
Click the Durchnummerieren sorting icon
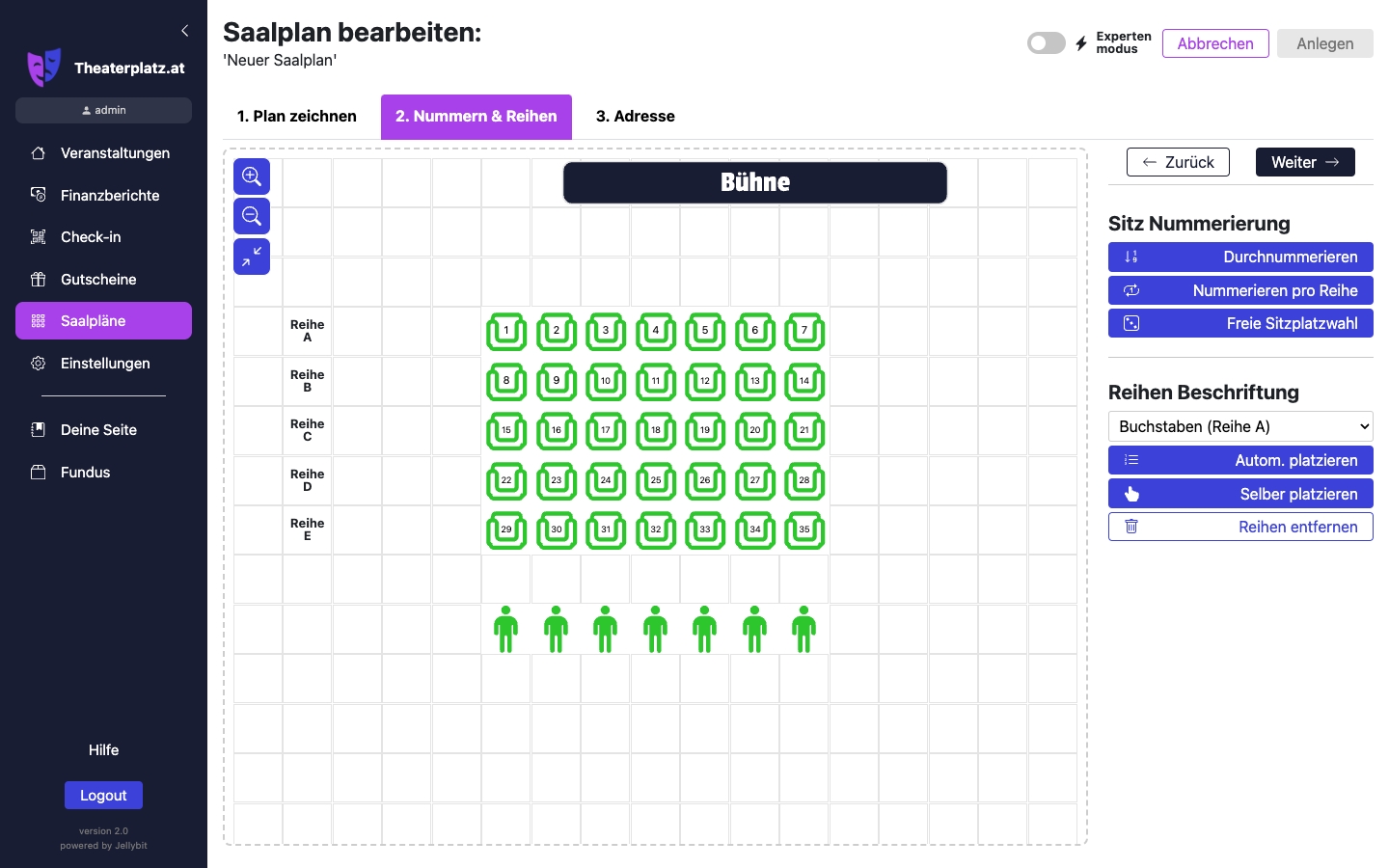pos(1131,257)
